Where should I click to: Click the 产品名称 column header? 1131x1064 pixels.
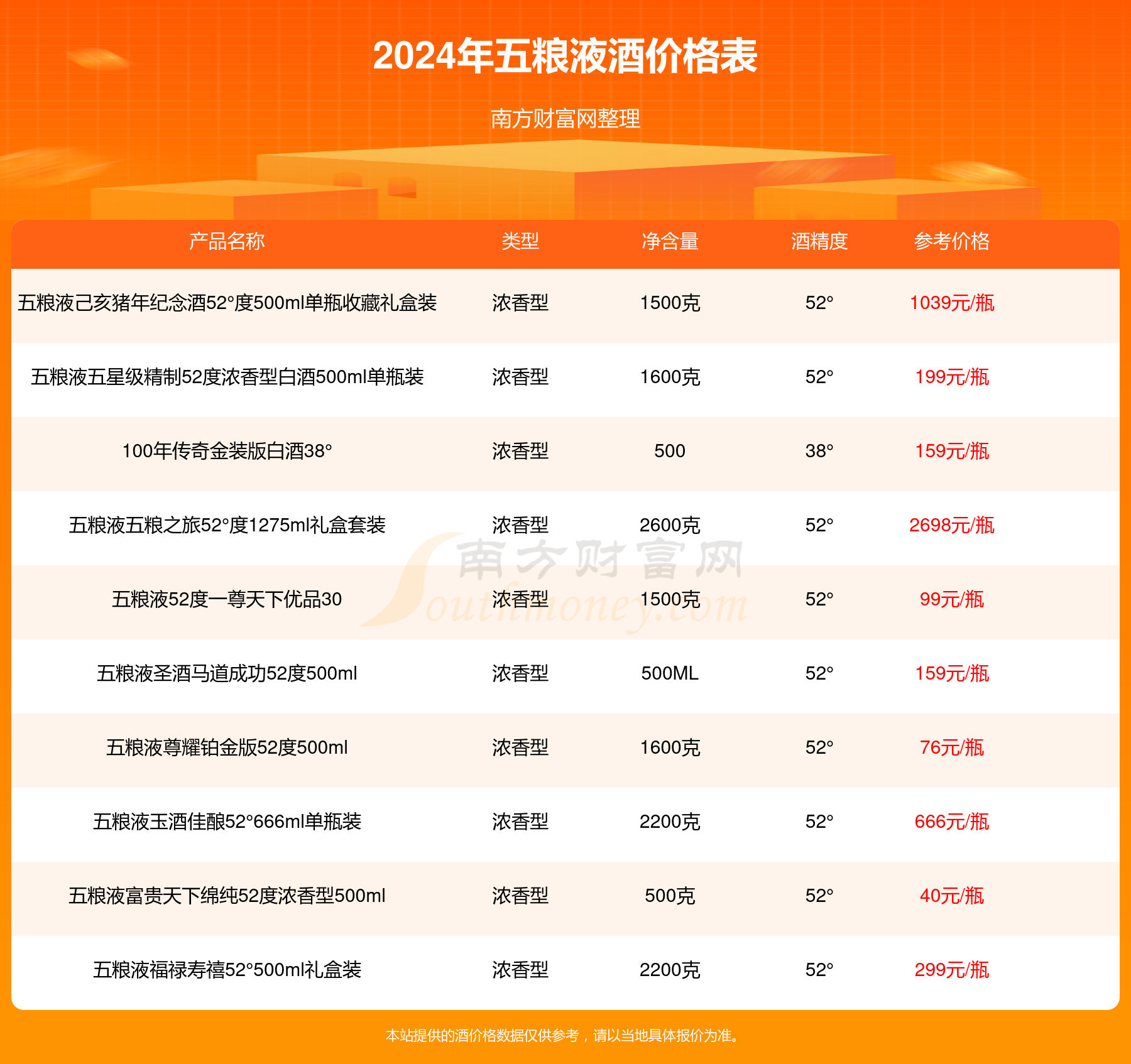pyautogui.click(x=227, y=241)
